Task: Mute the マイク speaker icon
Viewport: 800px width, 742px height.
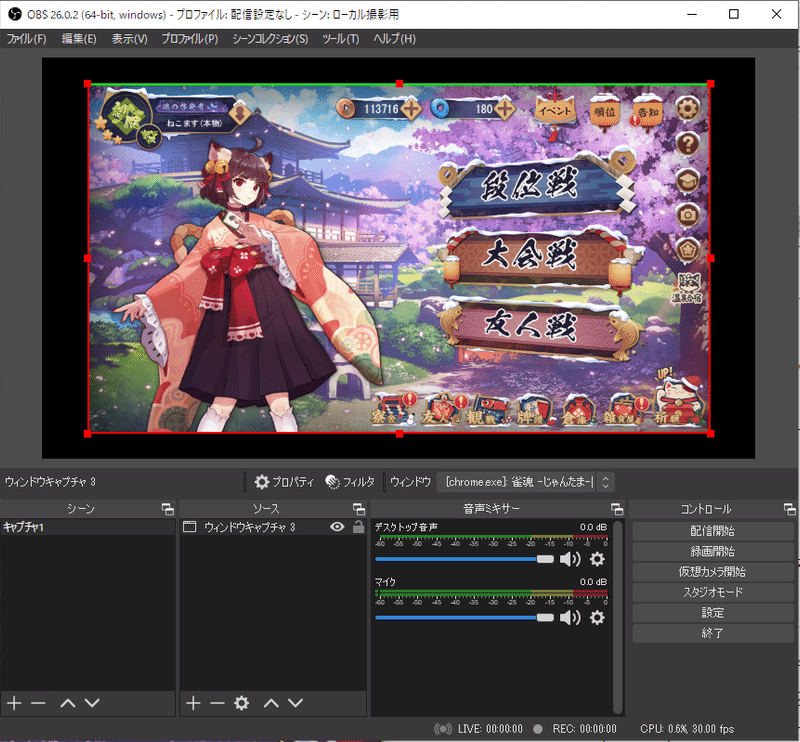Action: 570,618
